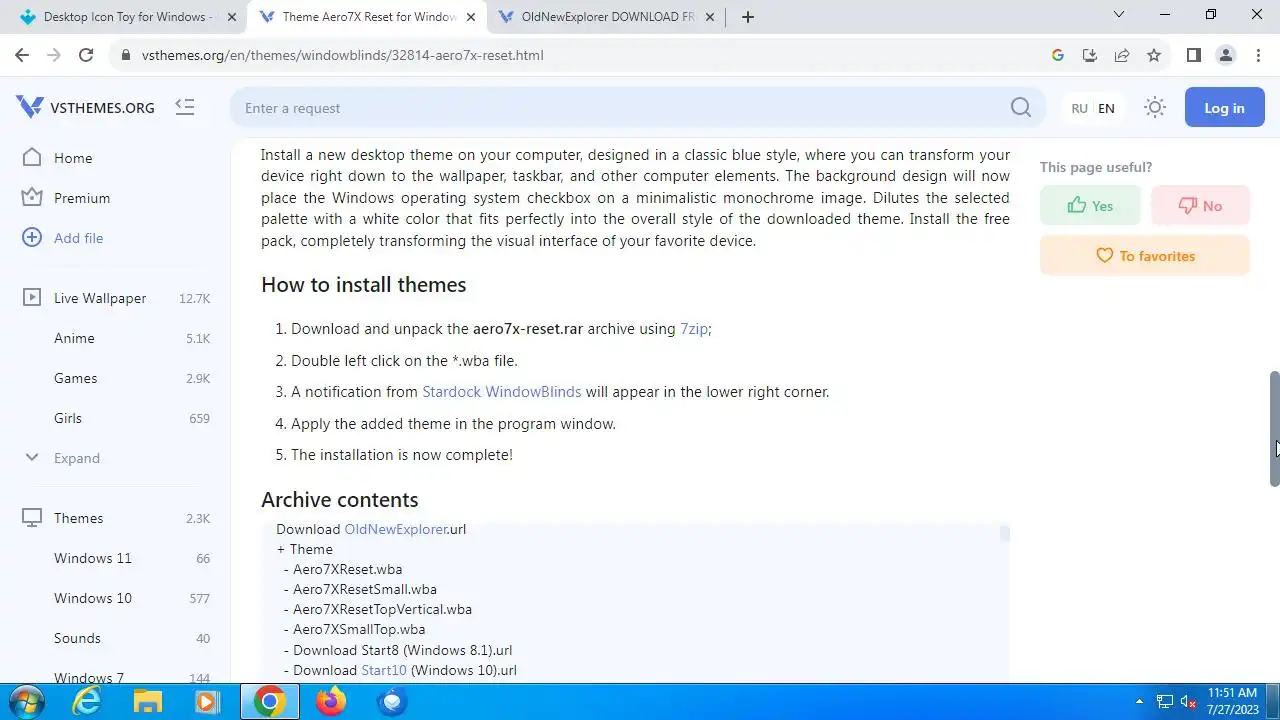Open Windows Media Player from taskbar
Screen dimensions: 1280x720
[x=207, y=702]
